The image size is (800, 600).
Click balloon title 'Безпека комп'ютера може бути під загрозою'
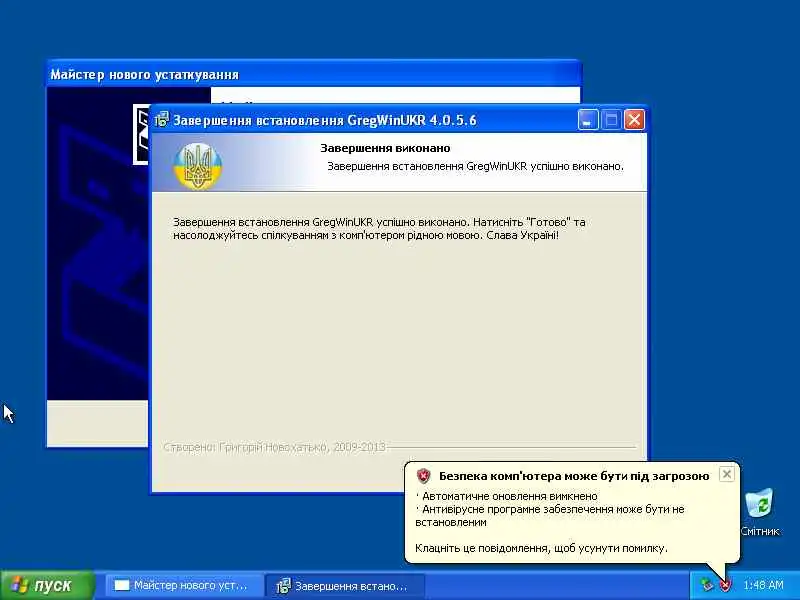coord(574,477)
